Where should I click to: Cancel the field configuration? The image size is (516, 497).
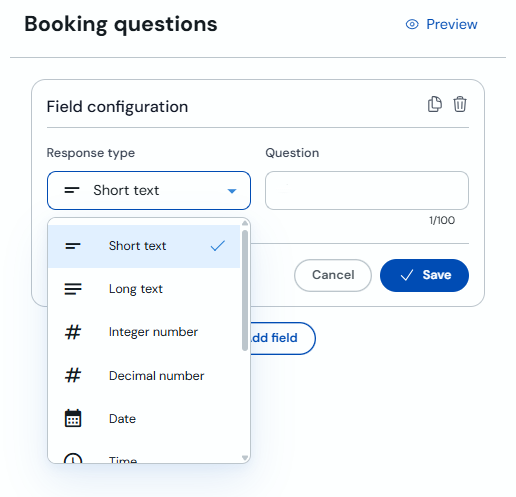[333, 275]
